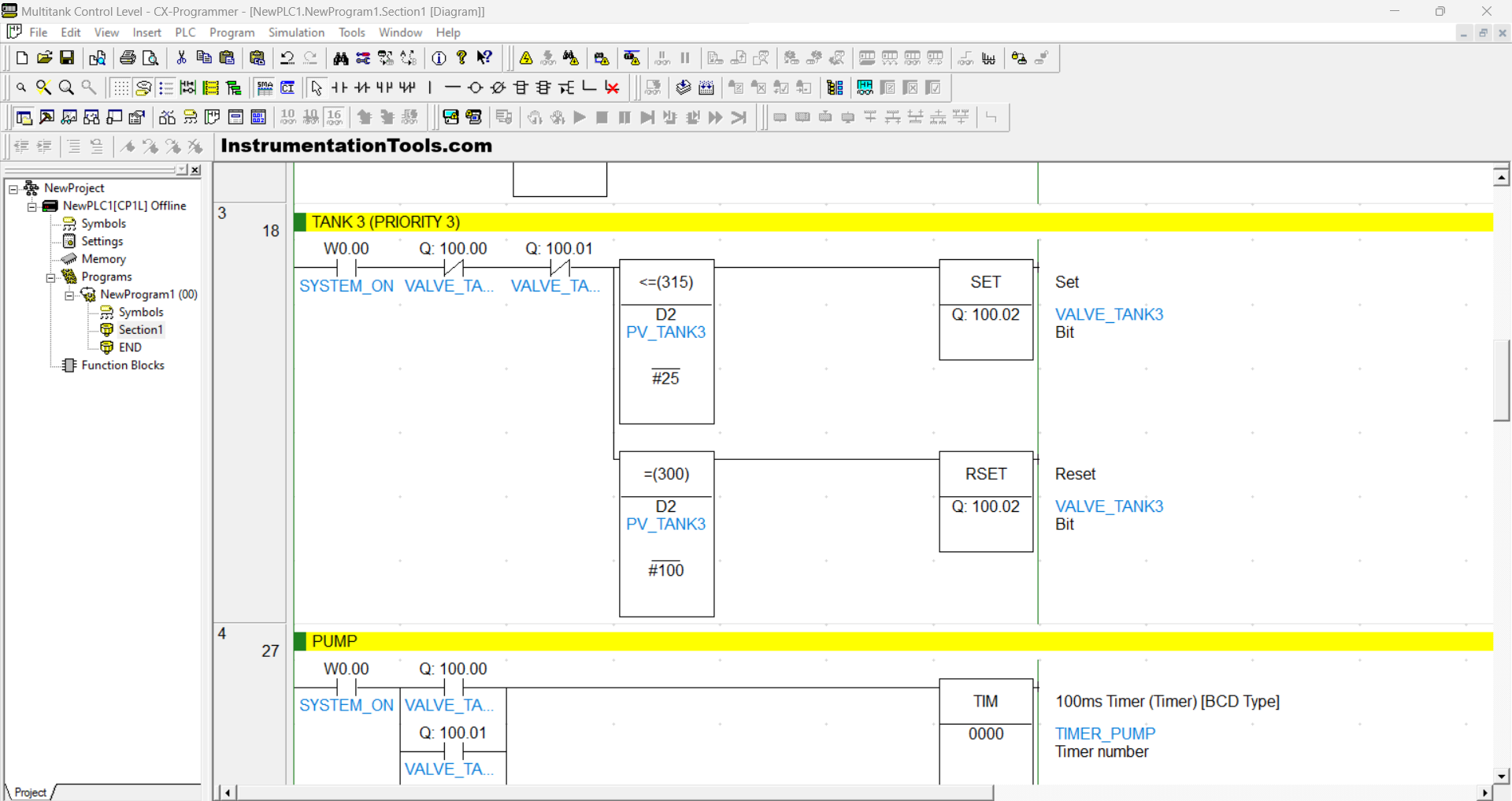Open an existing project with folder icon
The image size is (1512, 801).
point(45,58)
